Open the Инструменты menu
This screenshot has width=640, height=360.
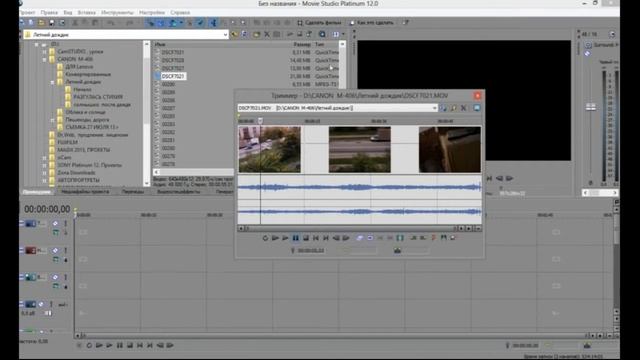click(x=118, y=13)
